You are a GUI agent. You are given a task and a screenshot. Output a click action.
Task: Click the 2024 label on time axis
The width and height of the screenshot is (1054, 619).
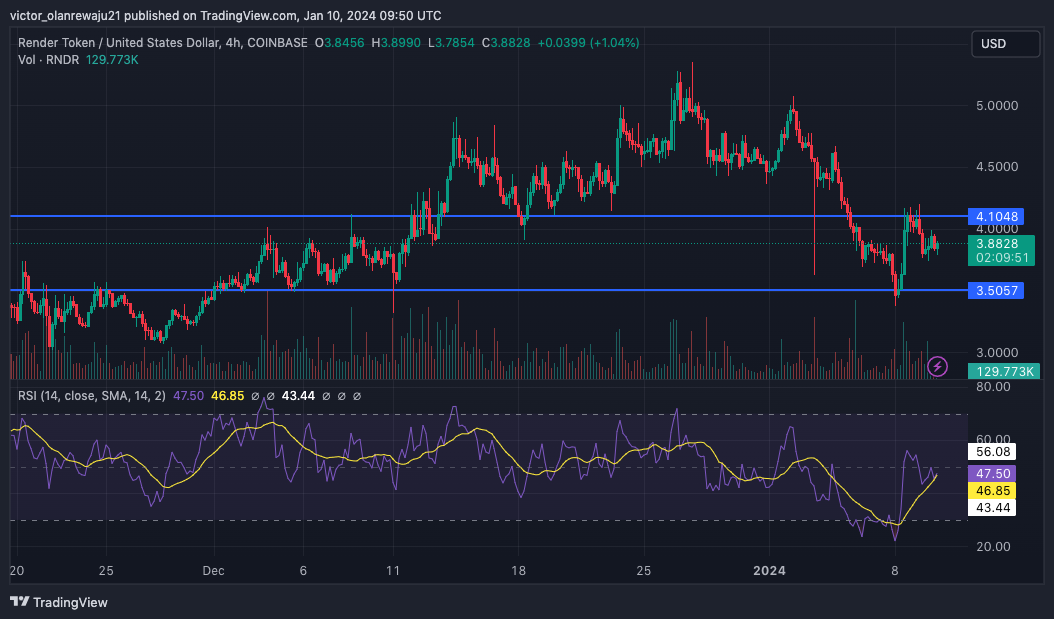[769, 571]
